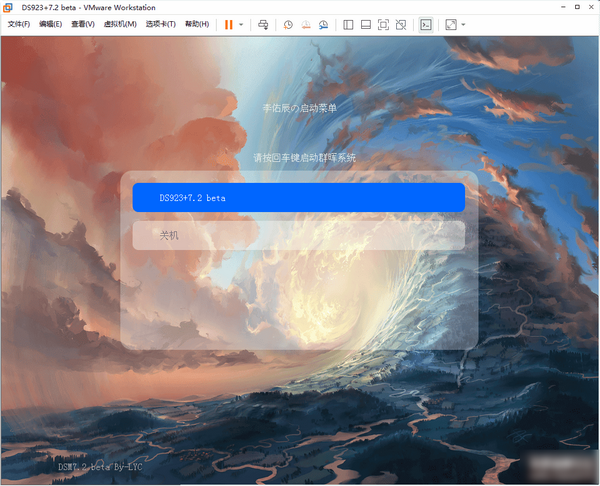
Task: Click the 李佑辰の启动菜单 title text
Action: click(300, 108)
